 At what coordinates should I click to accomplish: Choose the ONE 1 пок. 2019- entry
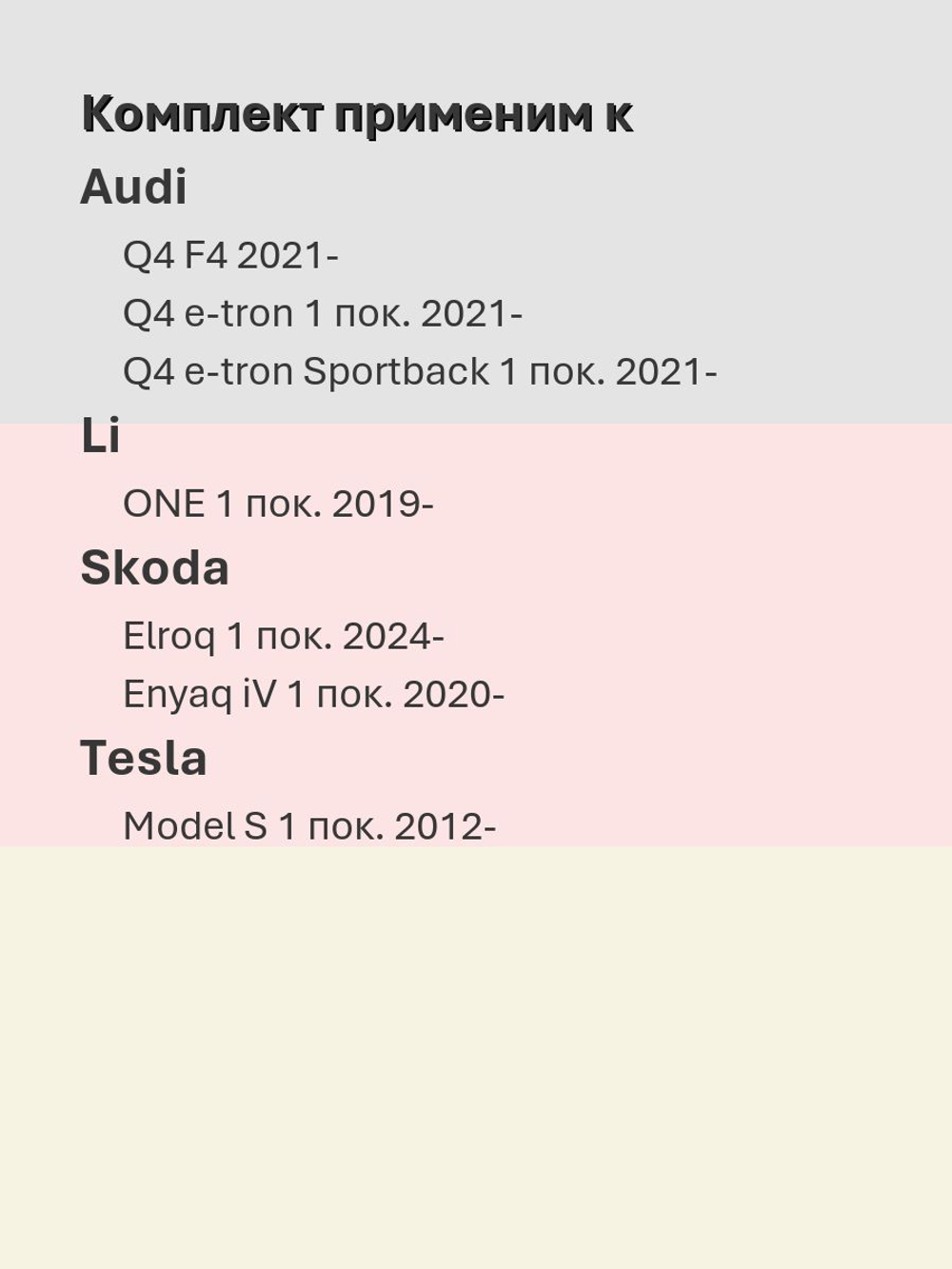pos(278,504)
